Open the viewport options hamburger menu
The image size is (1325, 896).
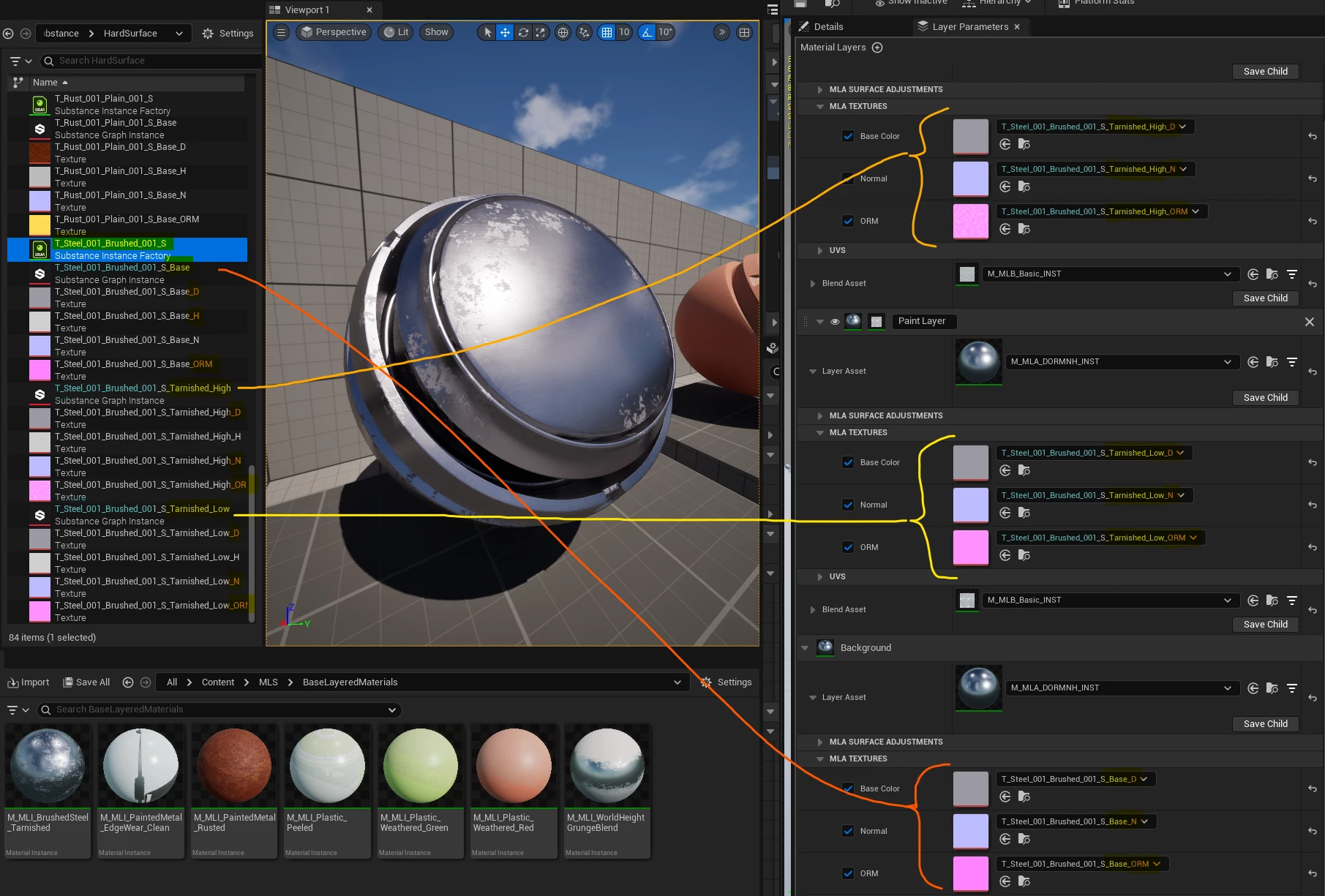point(281,32)
